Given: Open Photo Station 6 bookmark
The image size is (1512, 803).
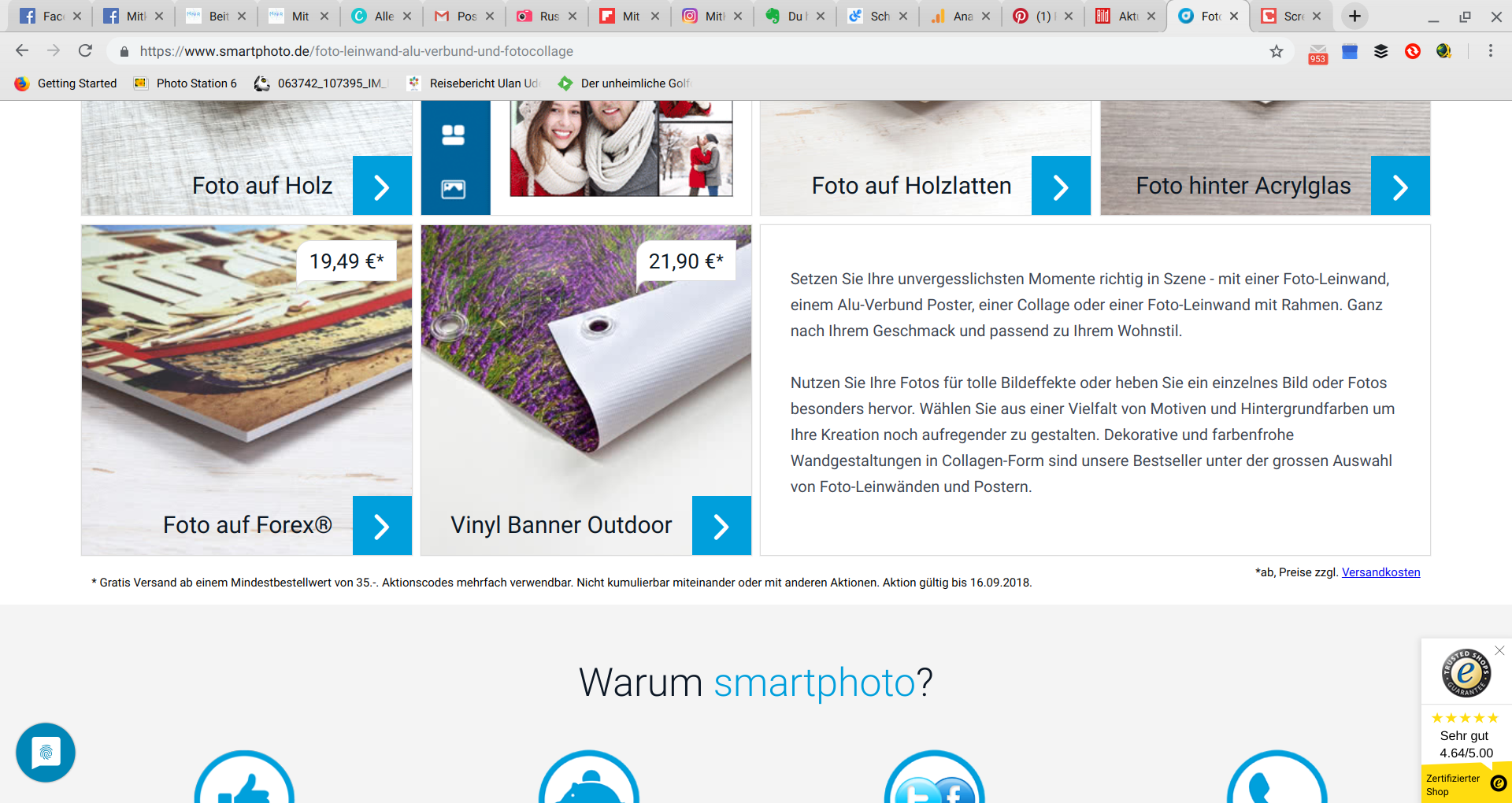Looking at the screenshot, I should coord(186,83).
